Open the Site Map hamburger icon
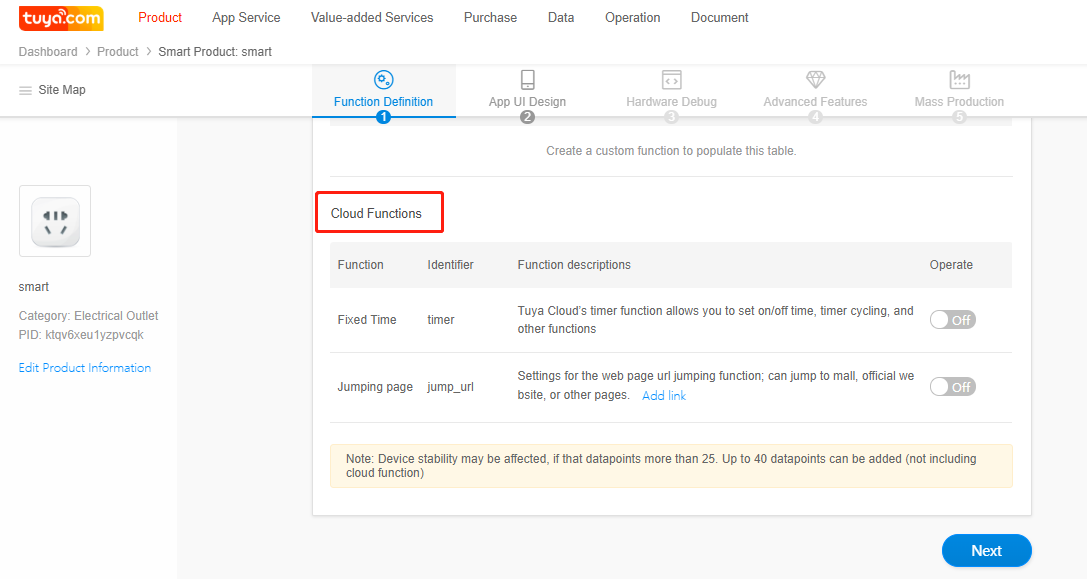The width and height of the screenshot is (1087, 579). coord(26,90)
